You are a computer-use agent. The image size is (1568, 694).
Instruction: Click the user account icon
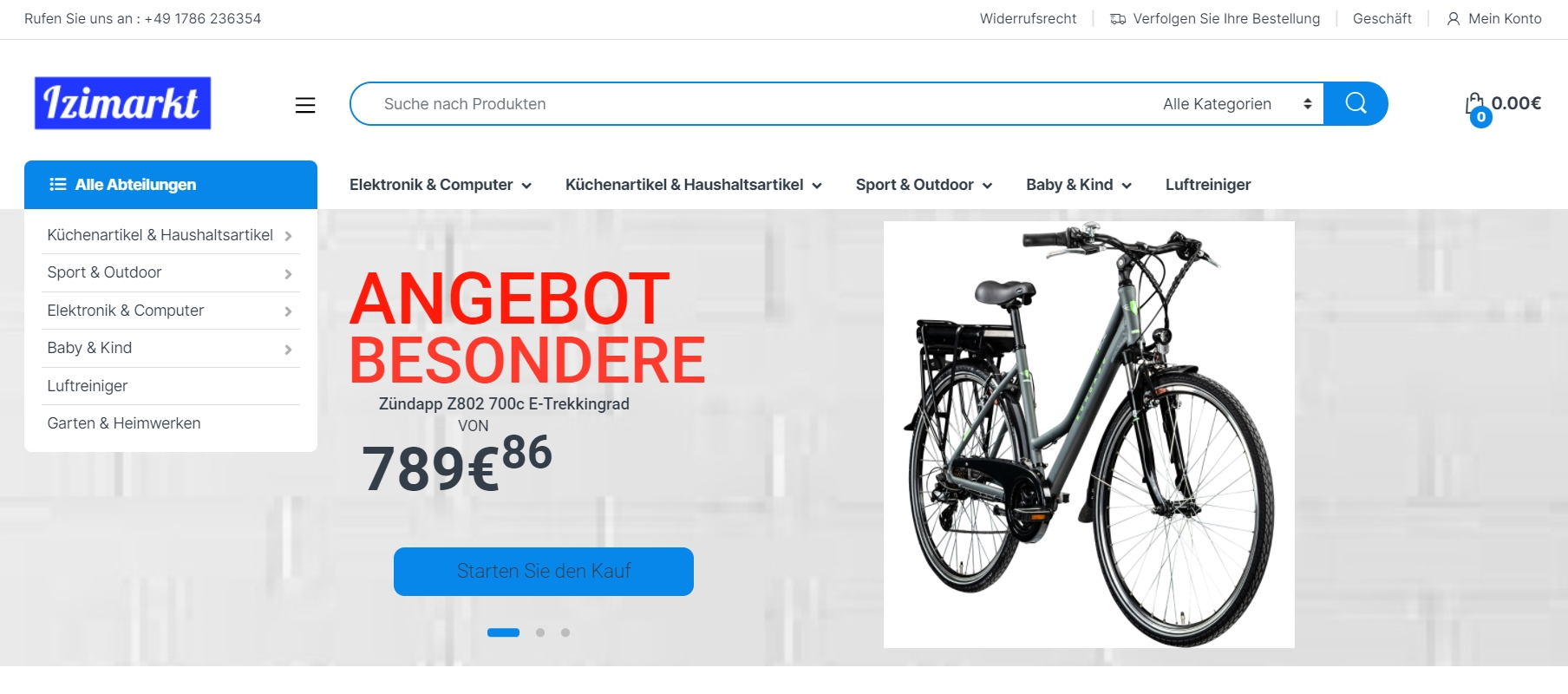[1454, 18]
